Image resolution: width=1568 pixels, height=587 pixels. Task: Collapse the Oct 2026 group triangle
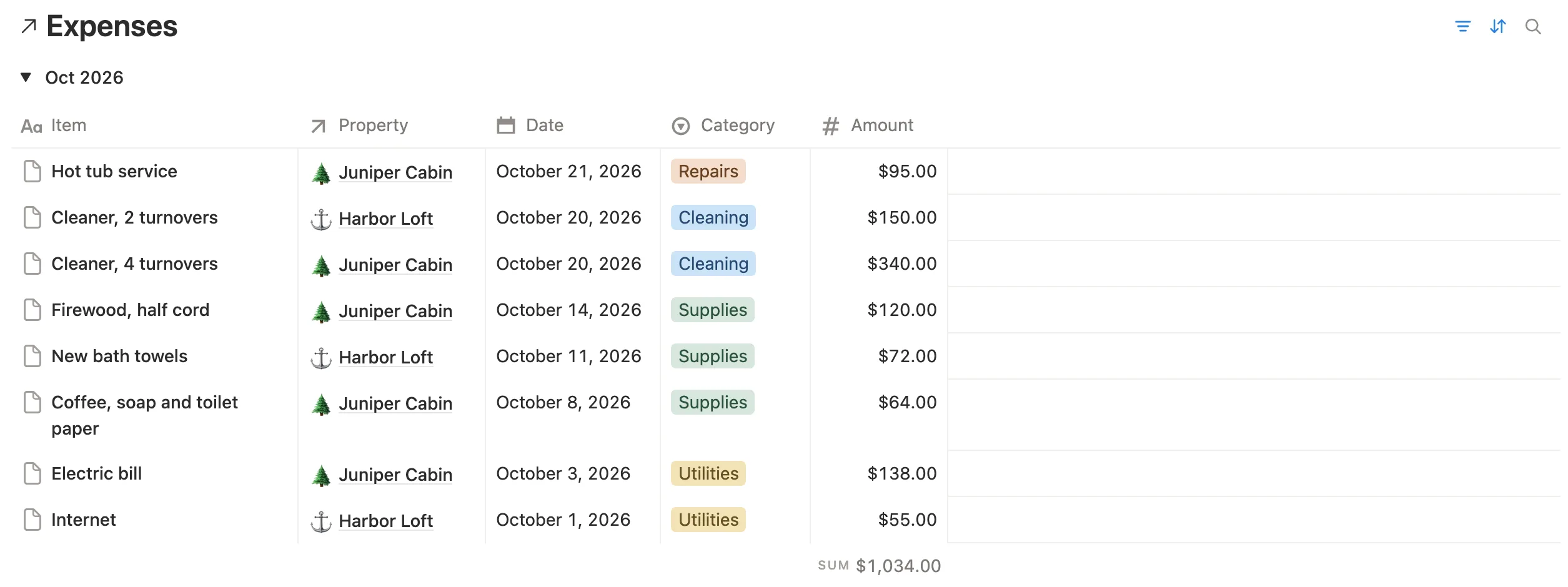point(26,77)
